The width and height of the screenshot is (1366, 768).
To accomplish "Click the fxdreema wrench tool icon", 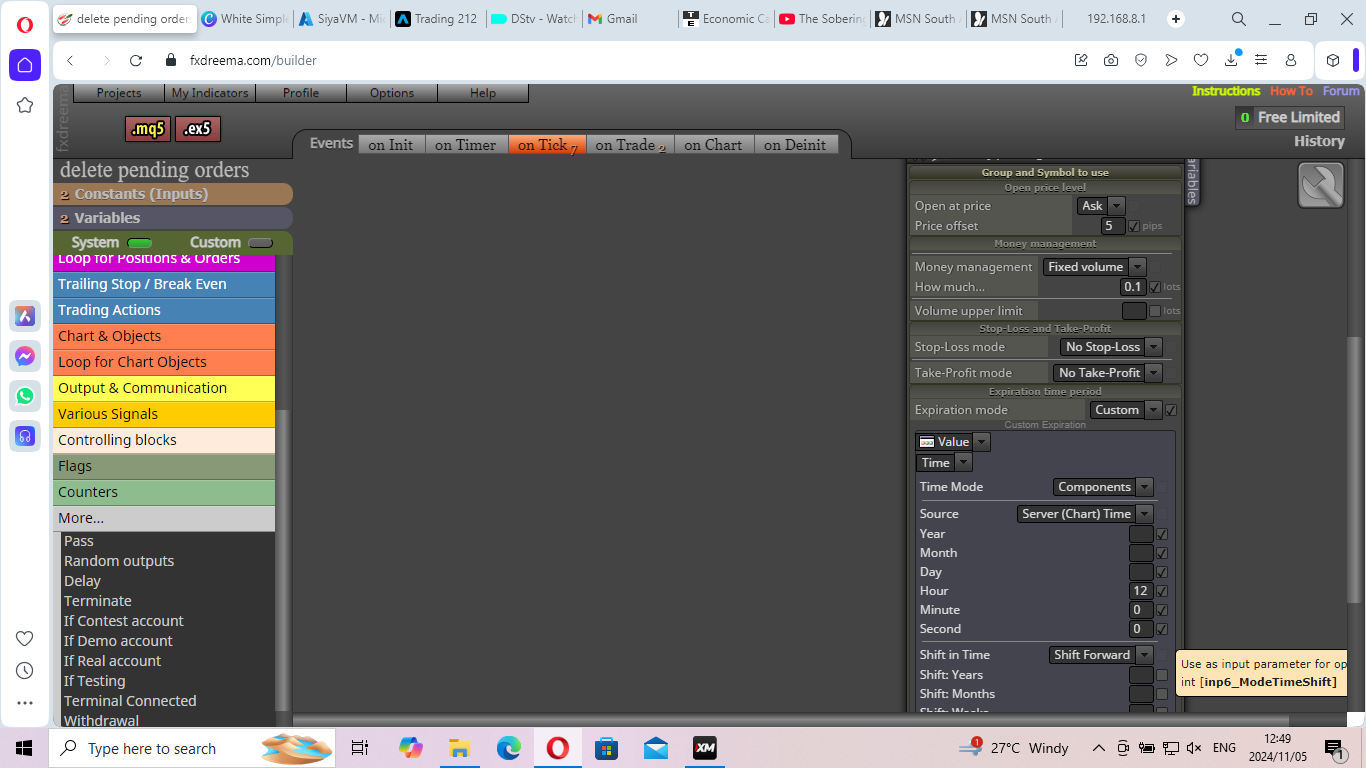I will tap(1321, 185).
